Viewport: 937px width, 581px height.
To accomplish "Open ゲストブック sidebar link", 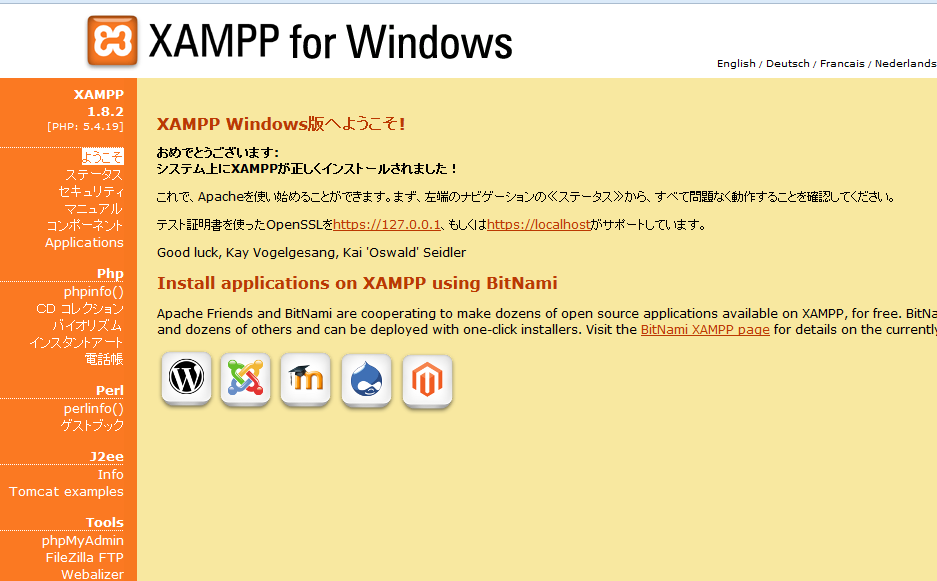I will tap(92, 425).
